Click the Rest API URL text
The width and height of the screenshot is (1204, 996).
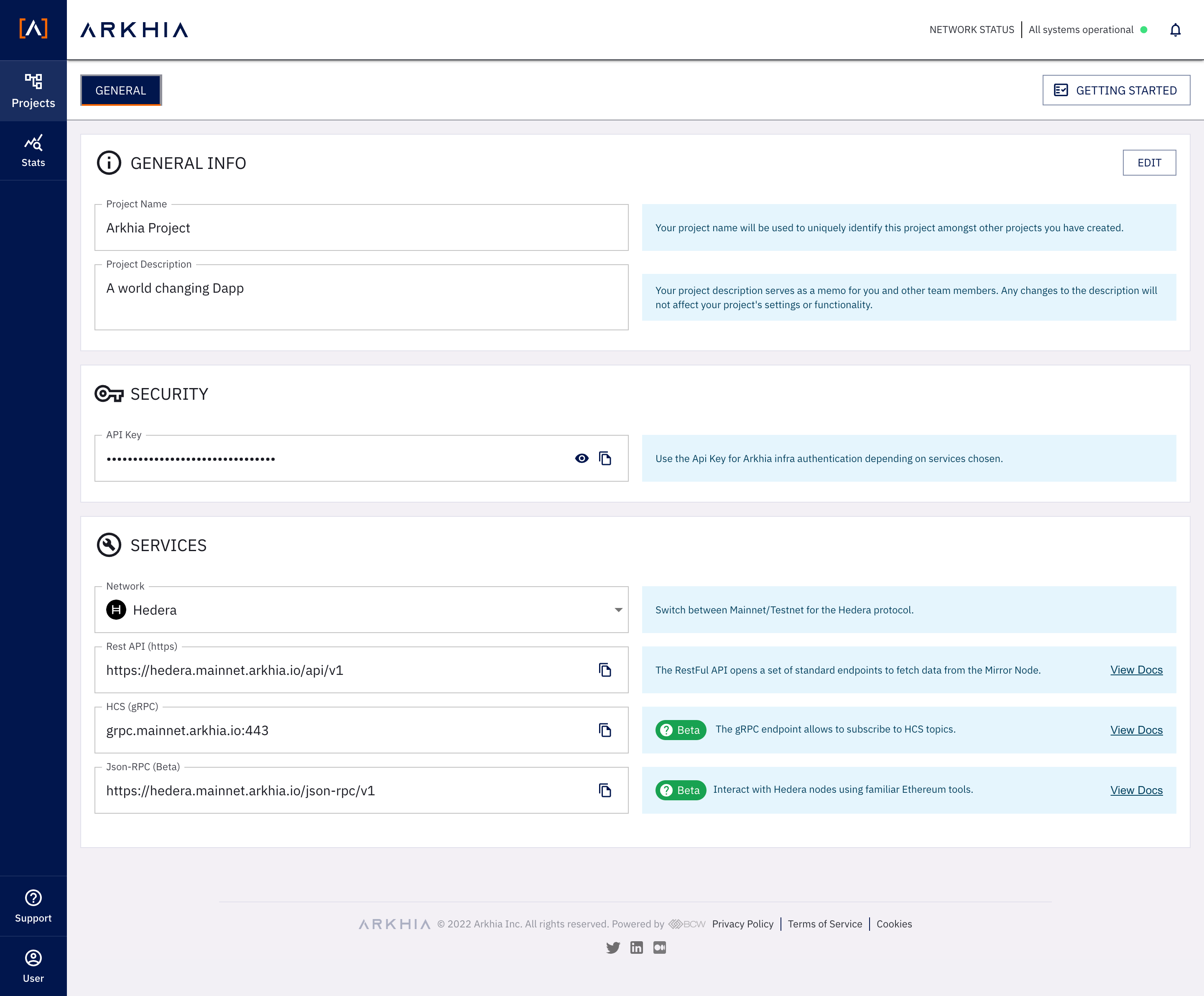click(225, 670)
